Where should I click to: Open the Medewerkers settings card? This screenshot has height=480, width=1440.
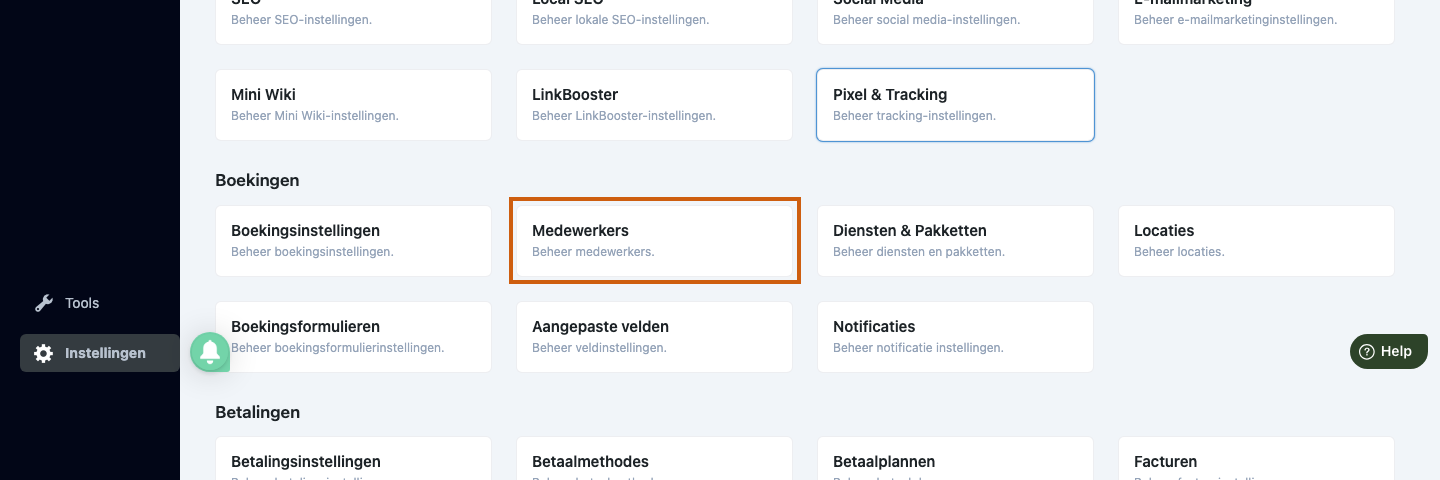pos(654,241)
